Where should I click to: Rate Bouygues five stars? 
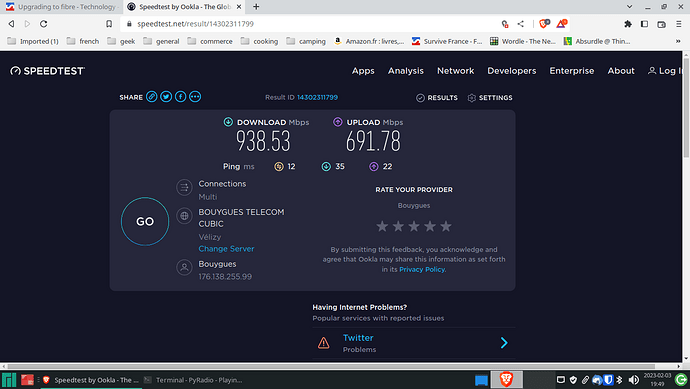tap(445, 226)
